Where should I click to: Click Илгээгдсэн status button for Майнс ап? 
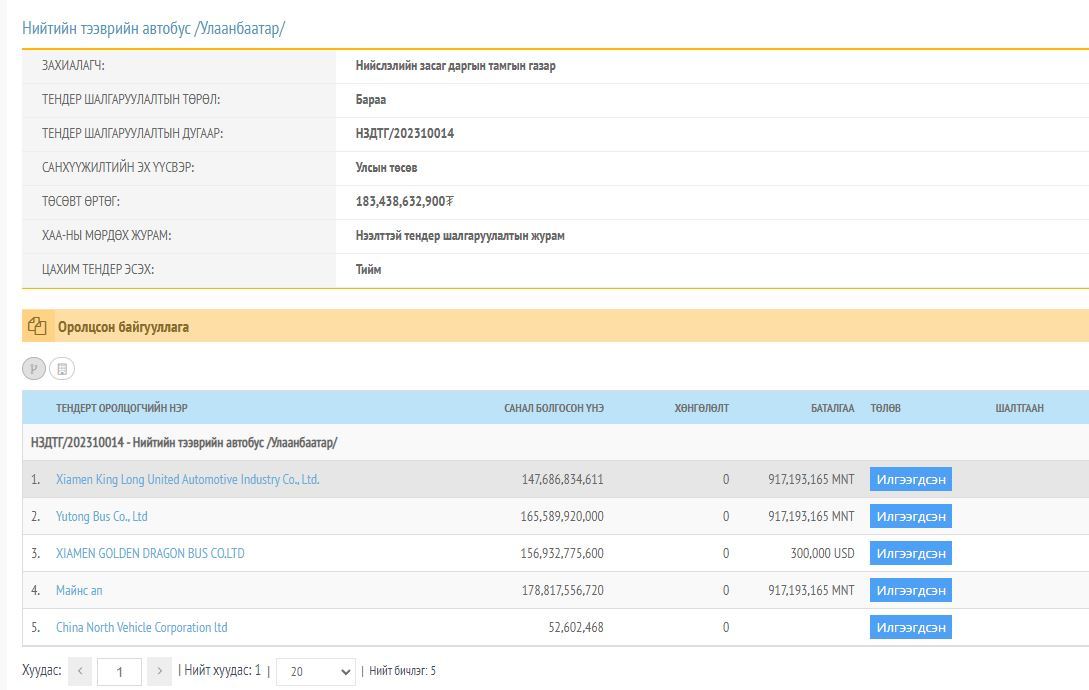tap(910, 591)
